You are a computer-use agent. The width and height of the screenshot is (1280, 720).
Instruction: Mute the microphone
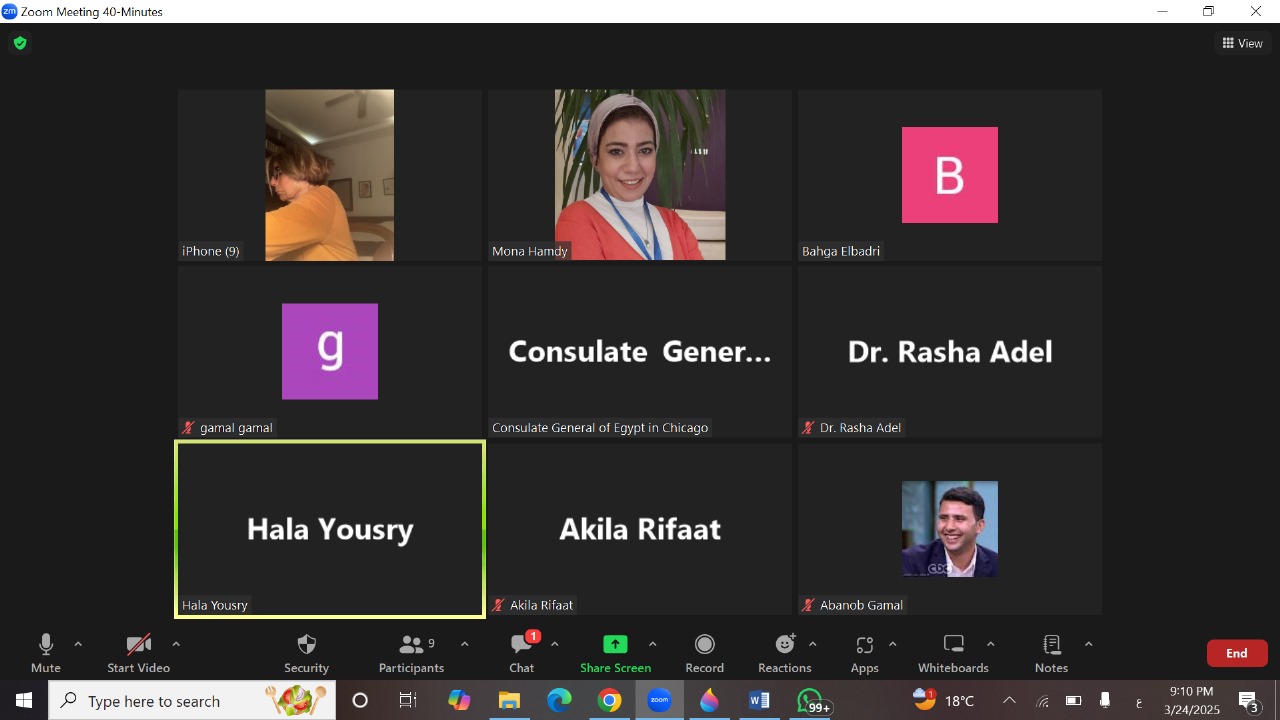(x=45, y=653)
